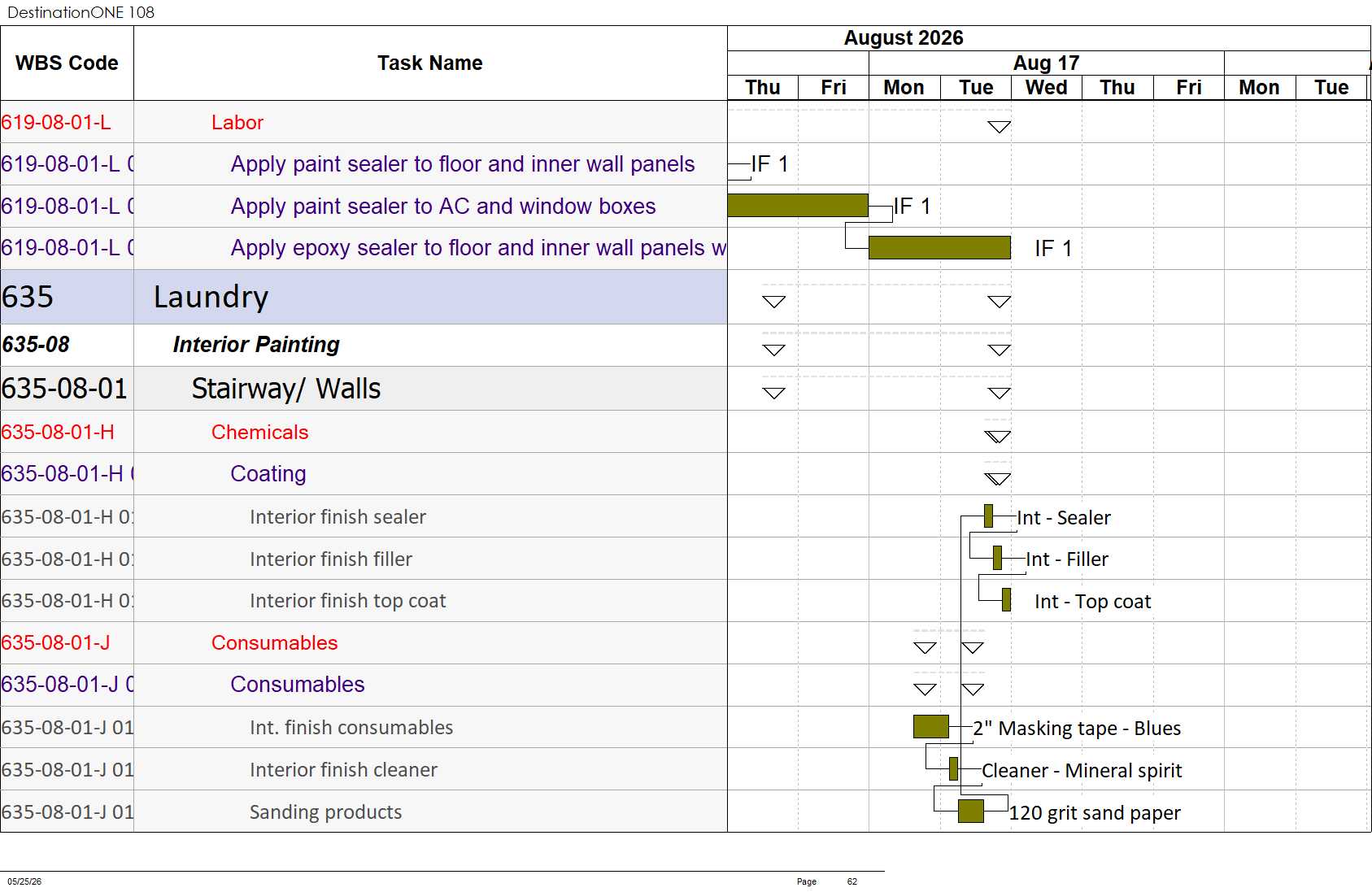Click the Cleaner - Mineral spirit bar
Viewport: 1372px width, 892px height.
point(953,768)
